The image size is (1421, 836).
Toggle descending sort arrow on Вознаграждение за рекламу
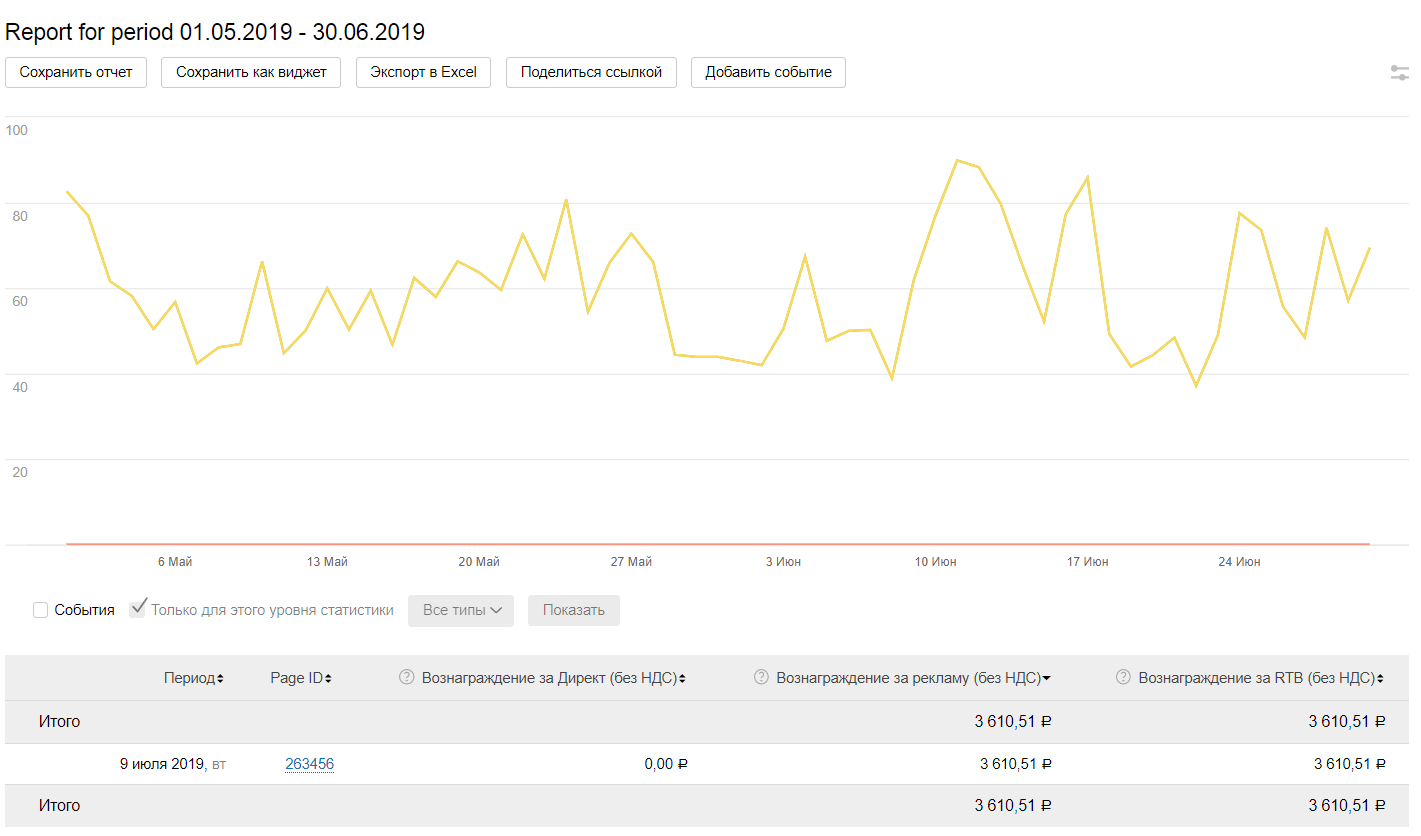1046,679
